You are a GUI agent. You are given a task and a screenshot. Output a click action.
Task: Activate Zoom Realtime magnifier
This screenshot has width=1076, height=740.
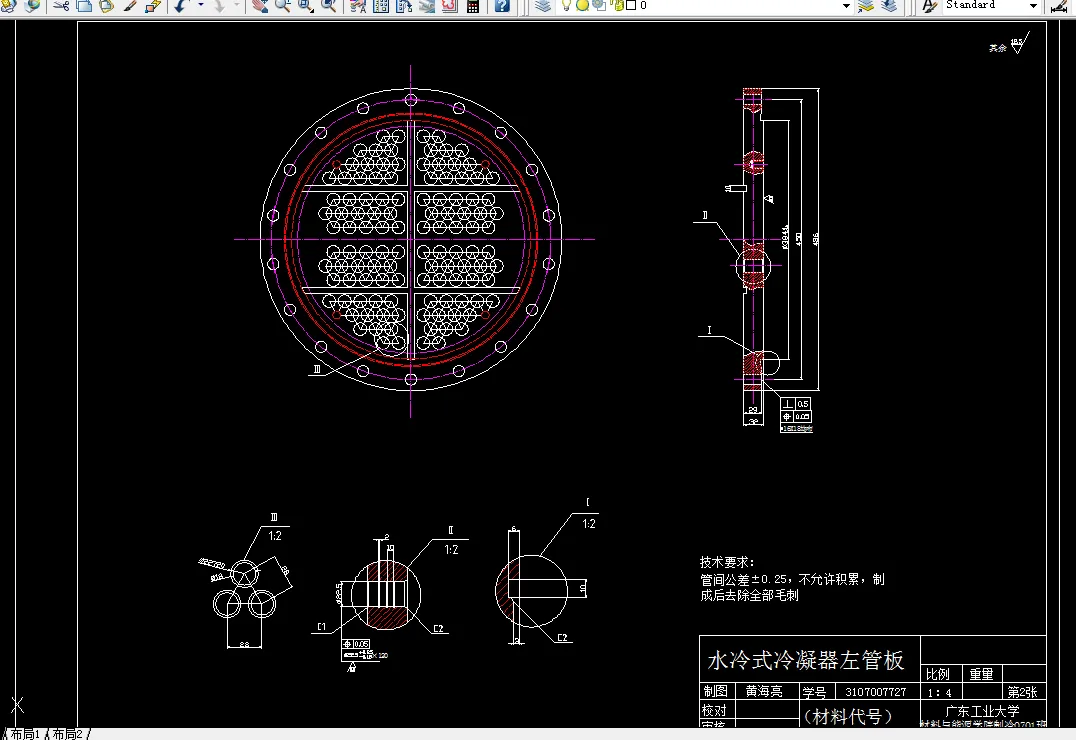point(282,6)
